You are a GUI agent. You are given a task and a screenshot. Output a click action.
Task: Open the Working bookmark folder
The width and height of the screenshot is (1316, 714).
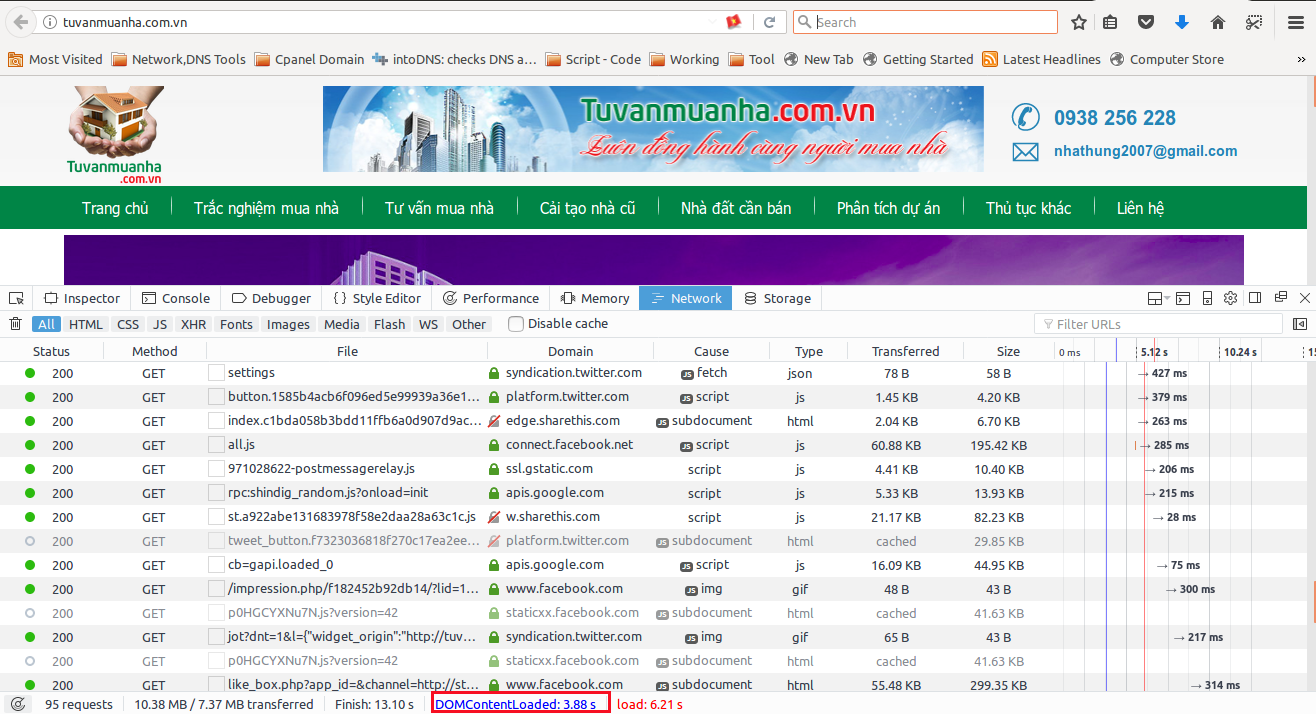point(684,59)
